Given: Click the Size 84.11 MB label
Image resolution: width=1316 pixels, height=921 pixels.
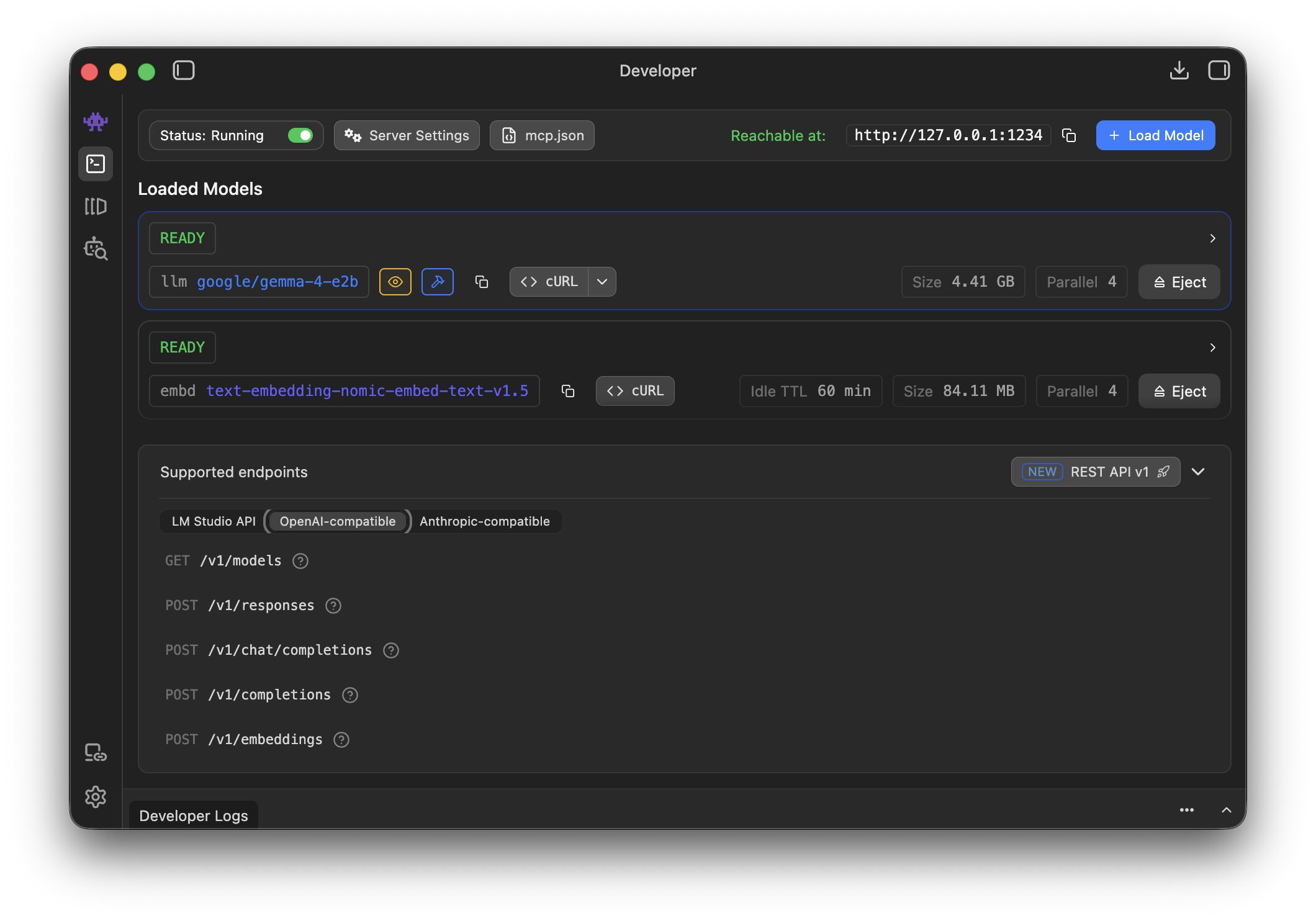Looking at the screenshot, I should [x=959, y=391].
